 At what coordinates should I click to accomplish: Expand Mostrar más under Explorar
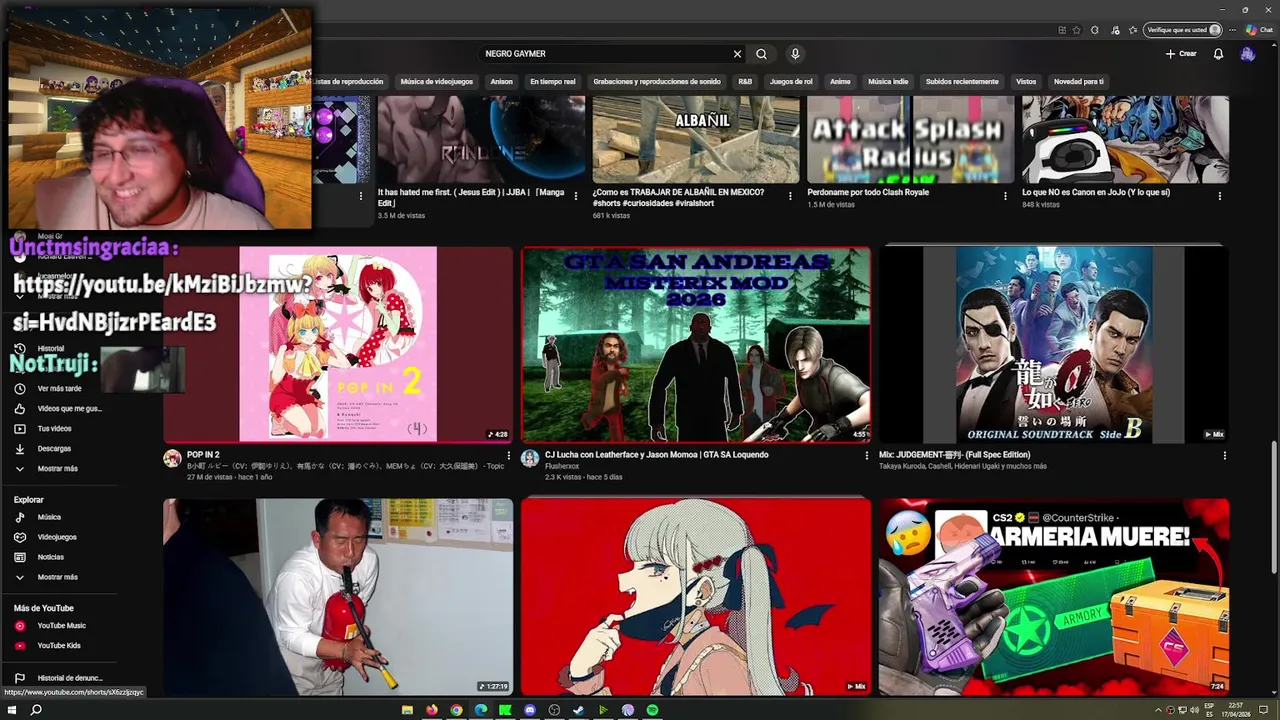point(58,577)
